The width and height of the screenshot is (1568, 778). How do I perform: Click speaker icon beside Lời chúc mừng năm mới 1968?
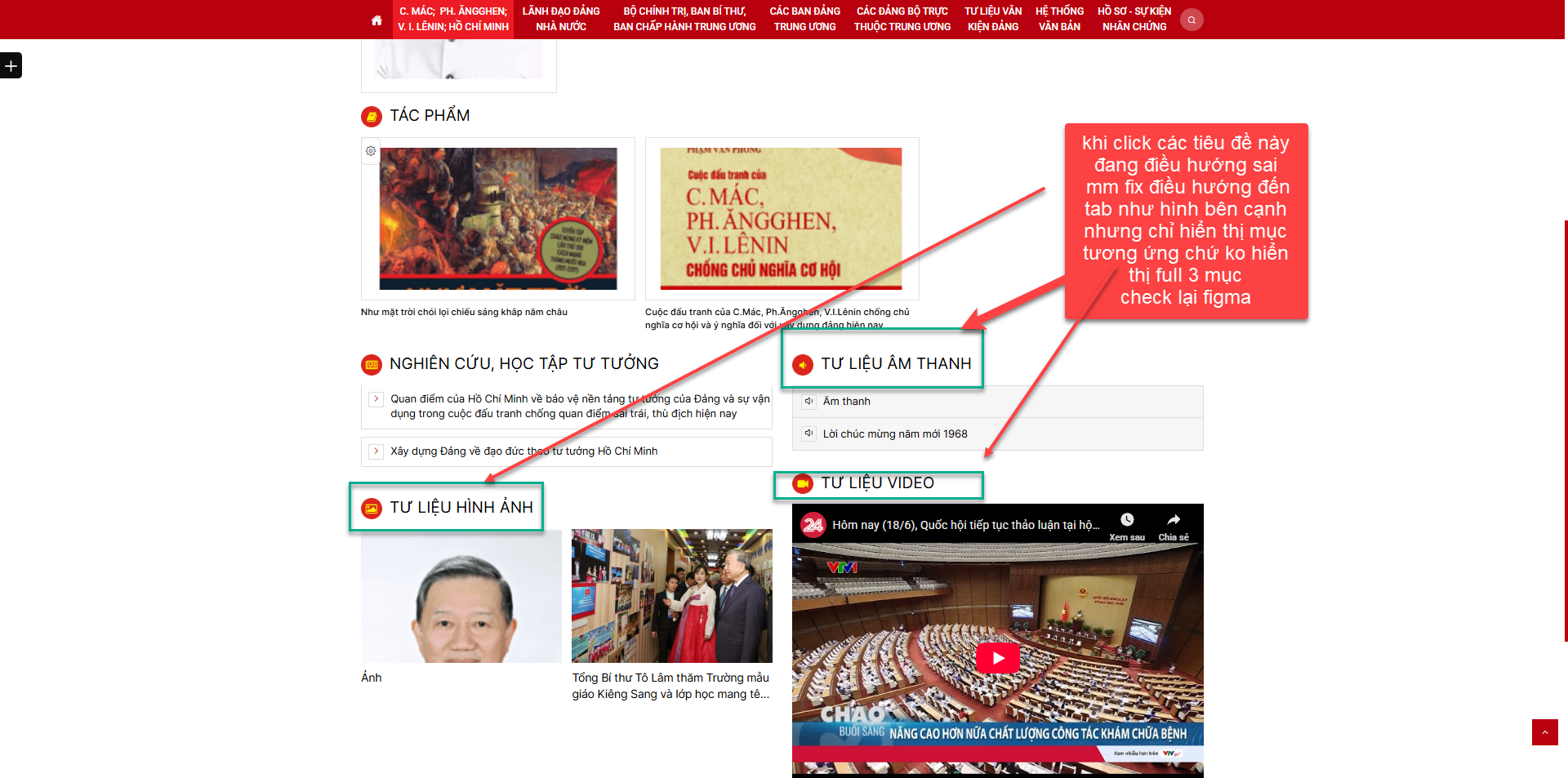tap(808, 433)
